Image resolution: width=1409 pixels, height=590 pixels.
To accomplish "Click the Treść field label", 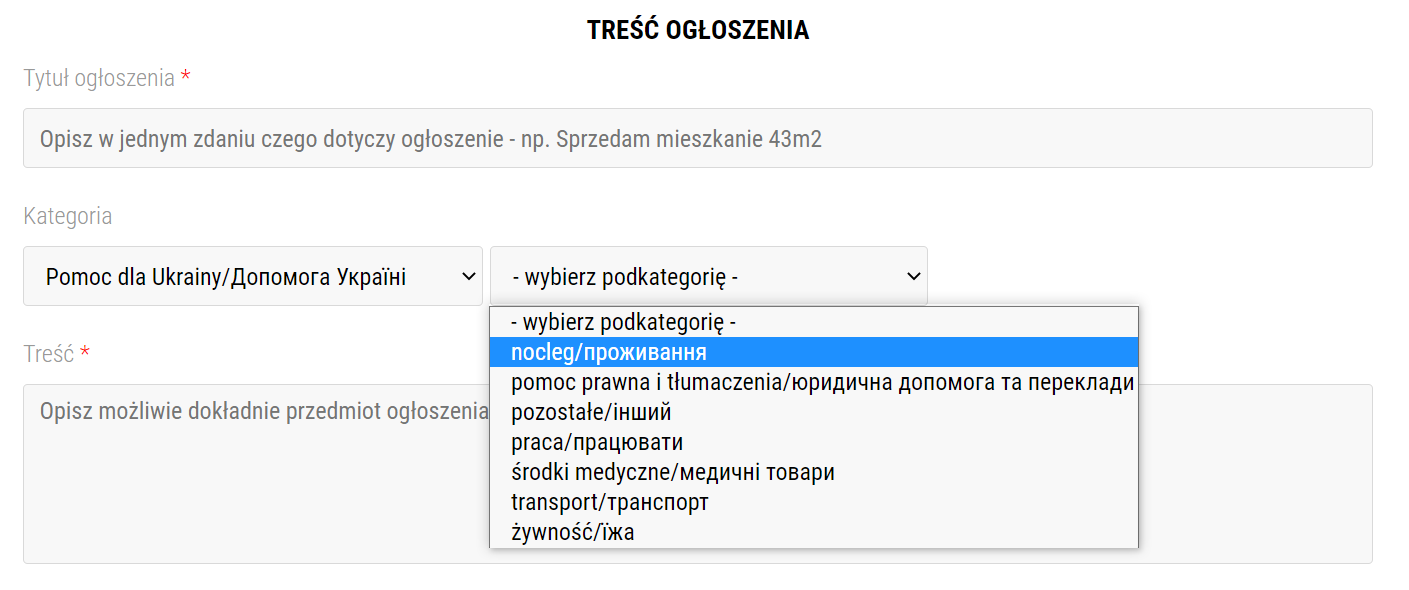I will tap(49, 354).
